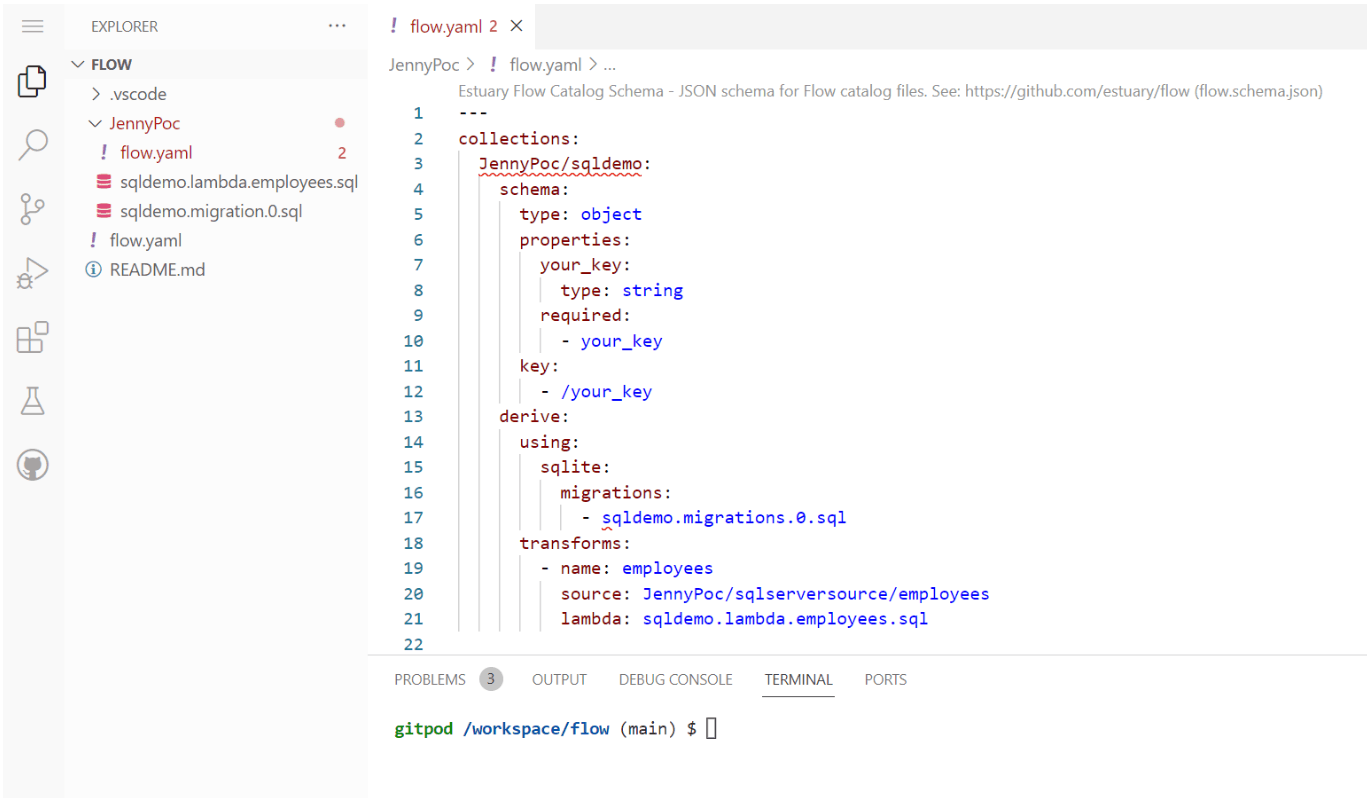Switch to the DEBUG CONSOLE tab
The height and width of the screenshot is (806, 1372).
point(676,679)
